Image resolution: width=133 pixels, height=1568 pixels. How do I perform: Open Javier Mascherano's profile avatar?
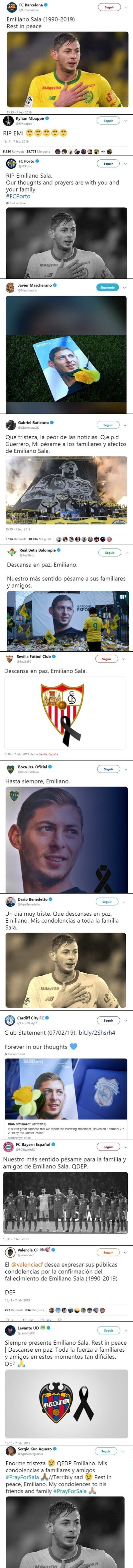pyautogui.click(x=10, y=288)
